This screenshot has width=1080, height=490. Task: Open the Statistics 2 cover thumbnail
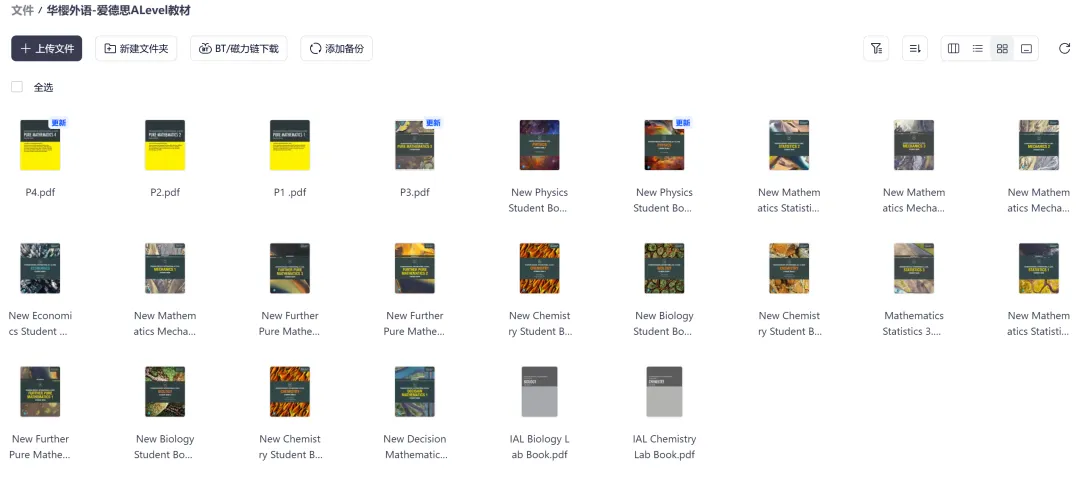click(789, 145)
